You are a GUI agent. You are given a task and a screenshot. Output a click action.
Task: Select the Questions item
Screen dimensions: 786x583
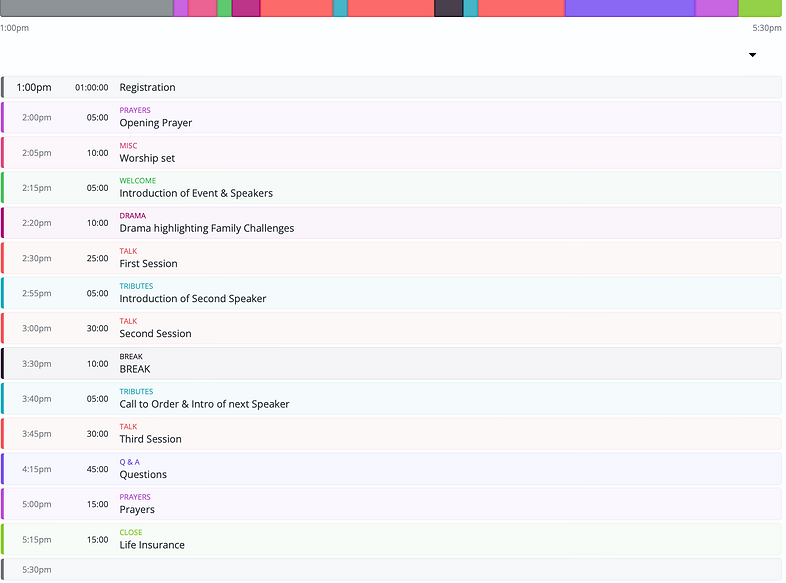(x=143, y=475)
